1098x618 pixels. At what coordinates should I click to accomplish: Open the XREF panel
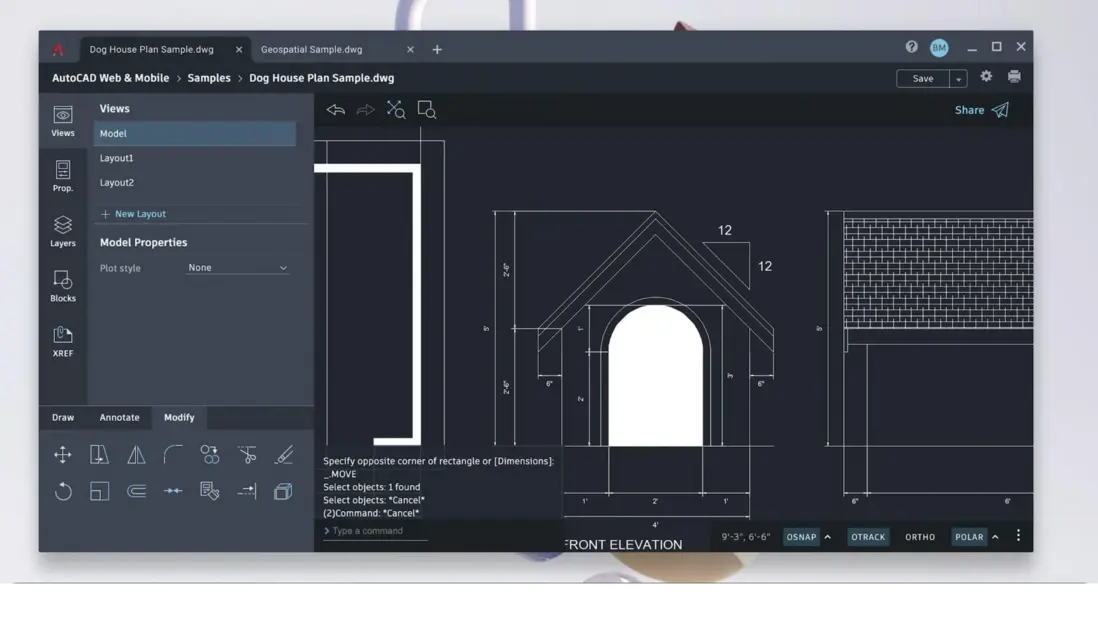coord(63,341)
